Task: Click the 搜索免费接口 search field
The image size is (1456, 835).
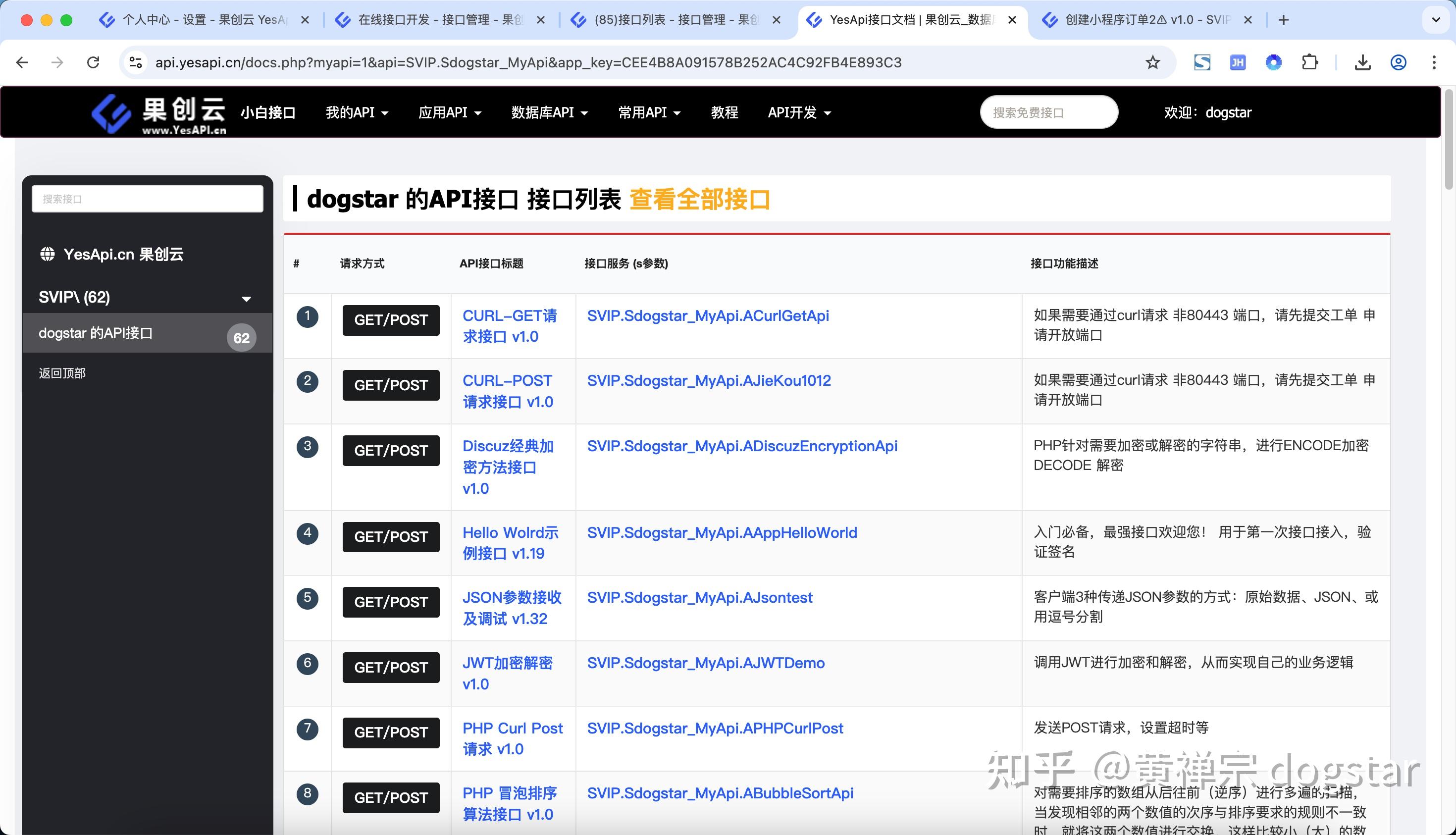Action: pyautogui.click(x=1049, y=112)
